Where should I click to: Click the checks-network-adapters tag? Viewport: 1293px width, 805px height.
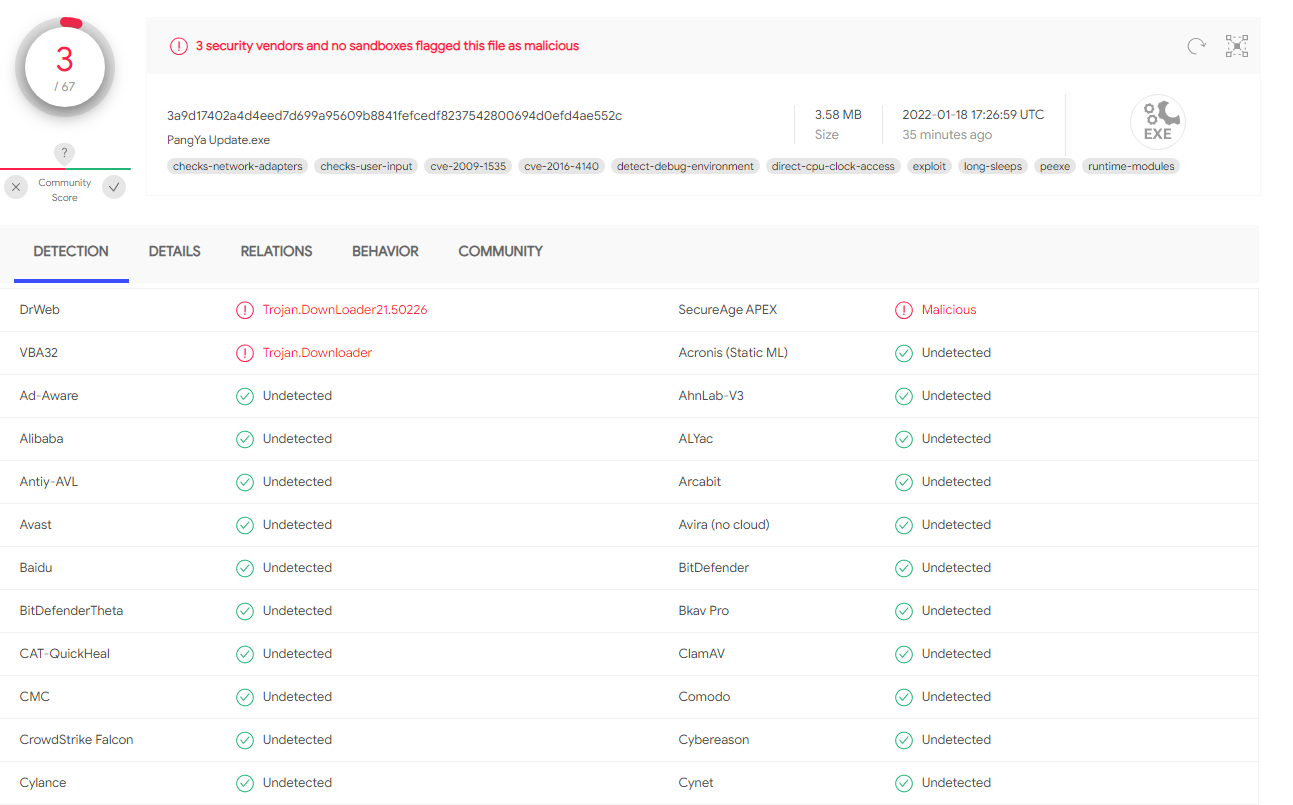coord(238,166)
